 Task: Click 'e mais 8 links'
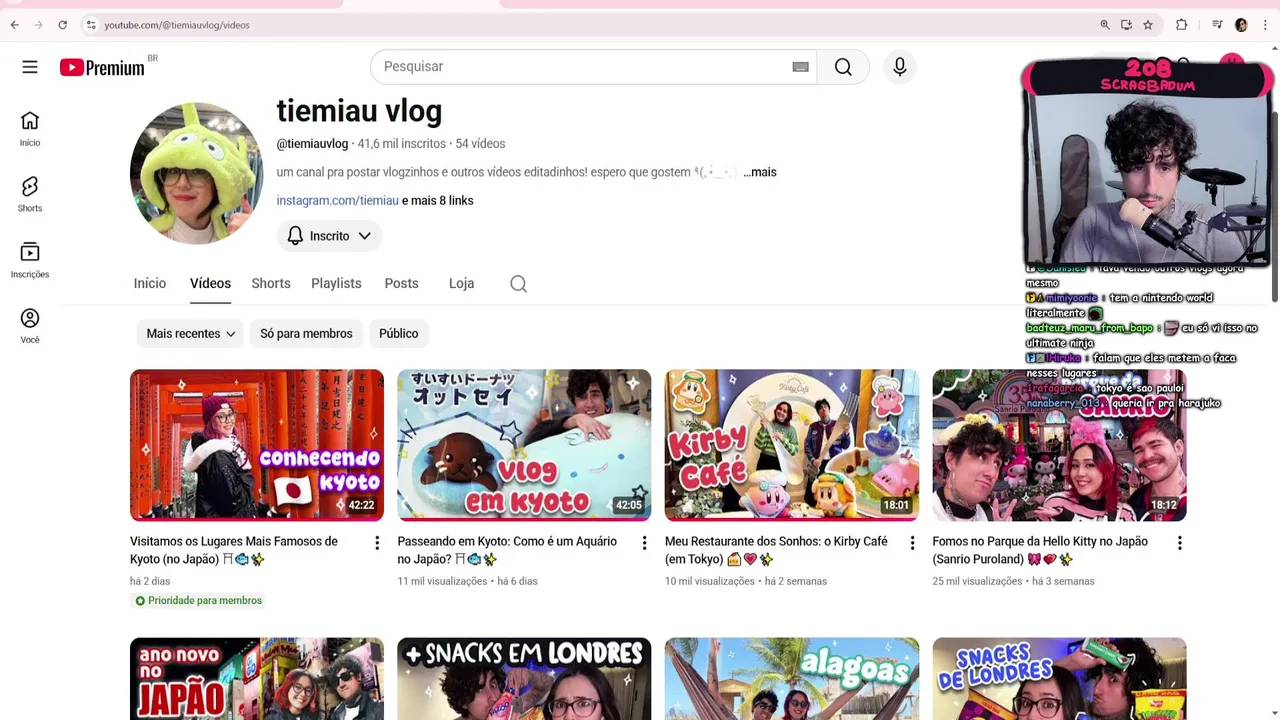coord(438,201)
